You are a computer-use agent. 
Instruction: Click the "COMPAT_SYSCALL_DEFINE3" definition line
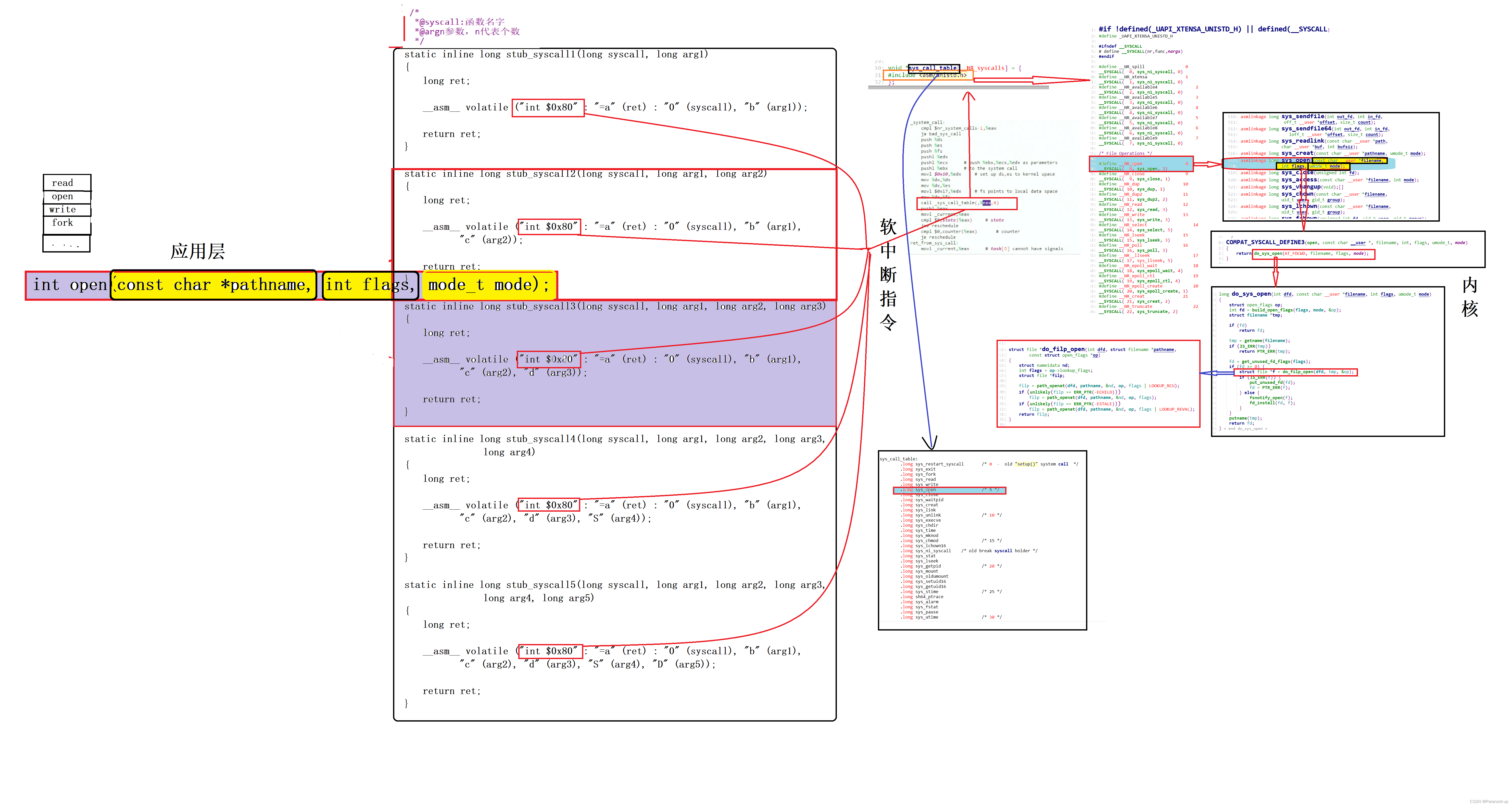[x=1346, y=243]
